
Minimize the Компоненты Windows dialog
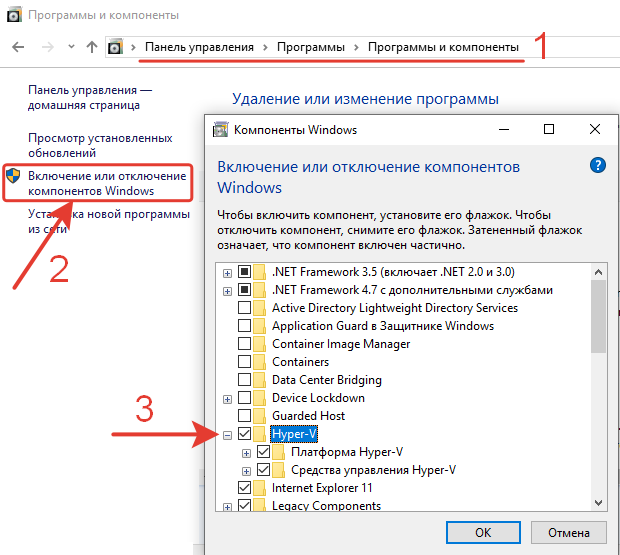pos(504,129)
